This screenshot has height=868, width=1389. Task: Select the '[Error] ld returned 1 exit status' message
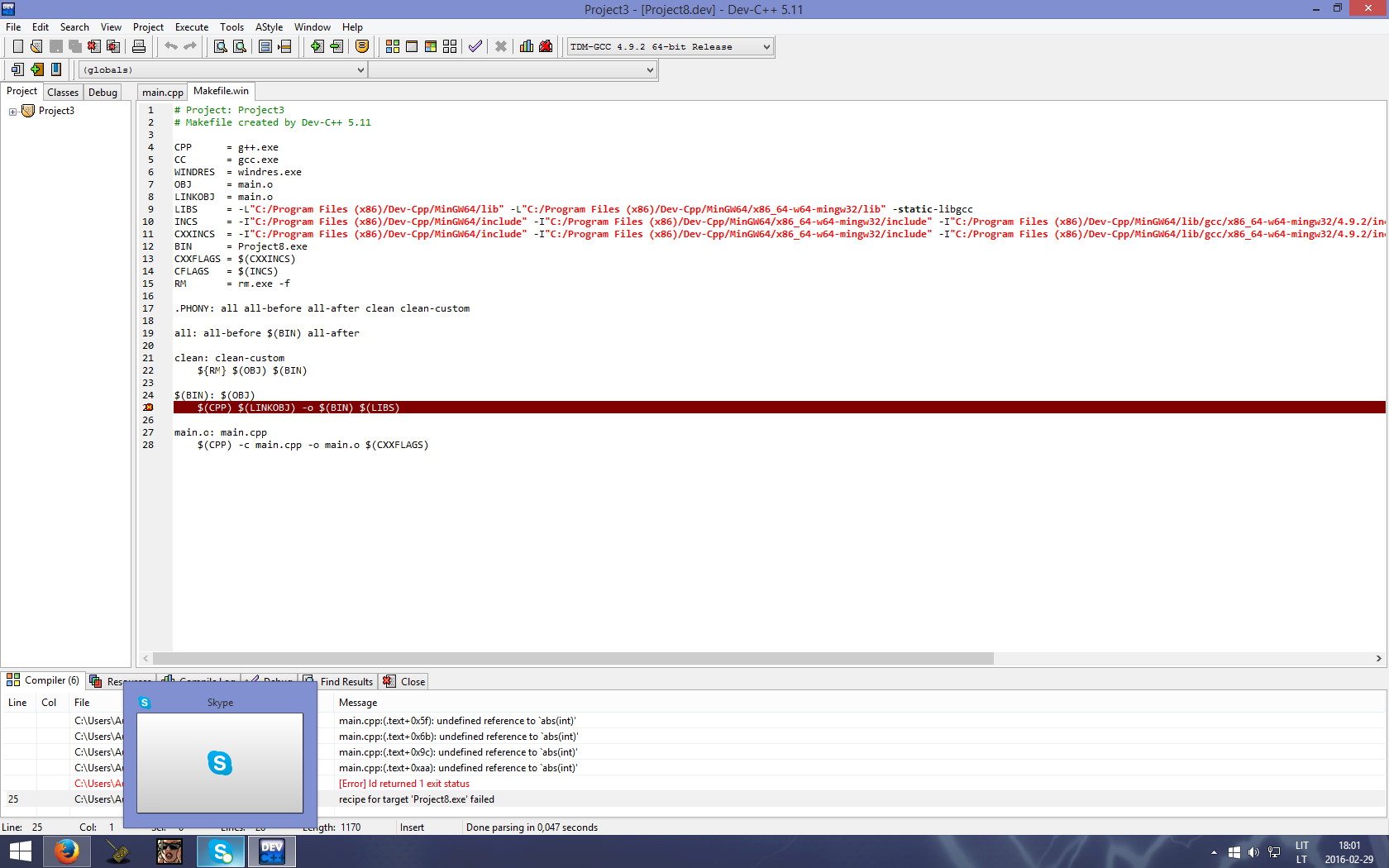point(404,784)
